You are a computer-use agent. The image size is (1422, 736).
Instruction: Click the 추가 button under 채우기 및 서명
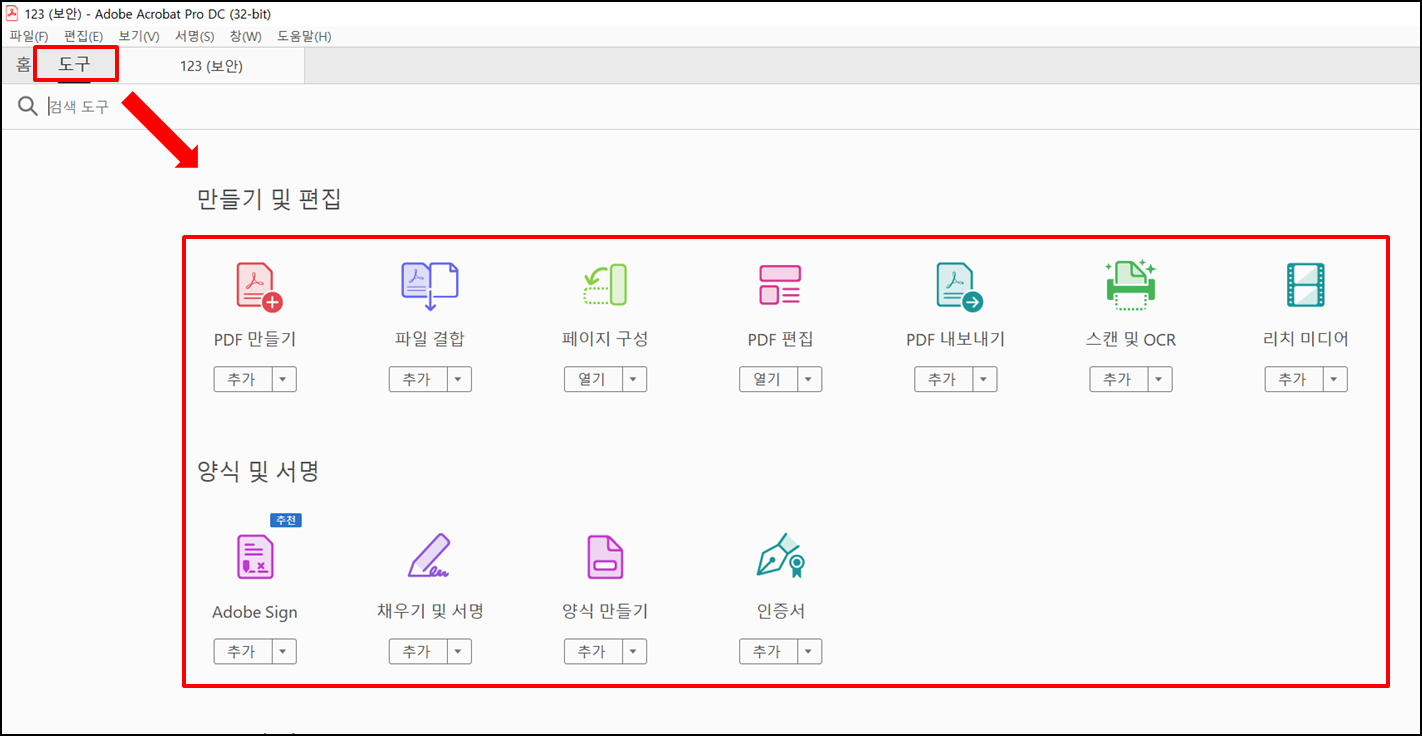coord(416,651)
